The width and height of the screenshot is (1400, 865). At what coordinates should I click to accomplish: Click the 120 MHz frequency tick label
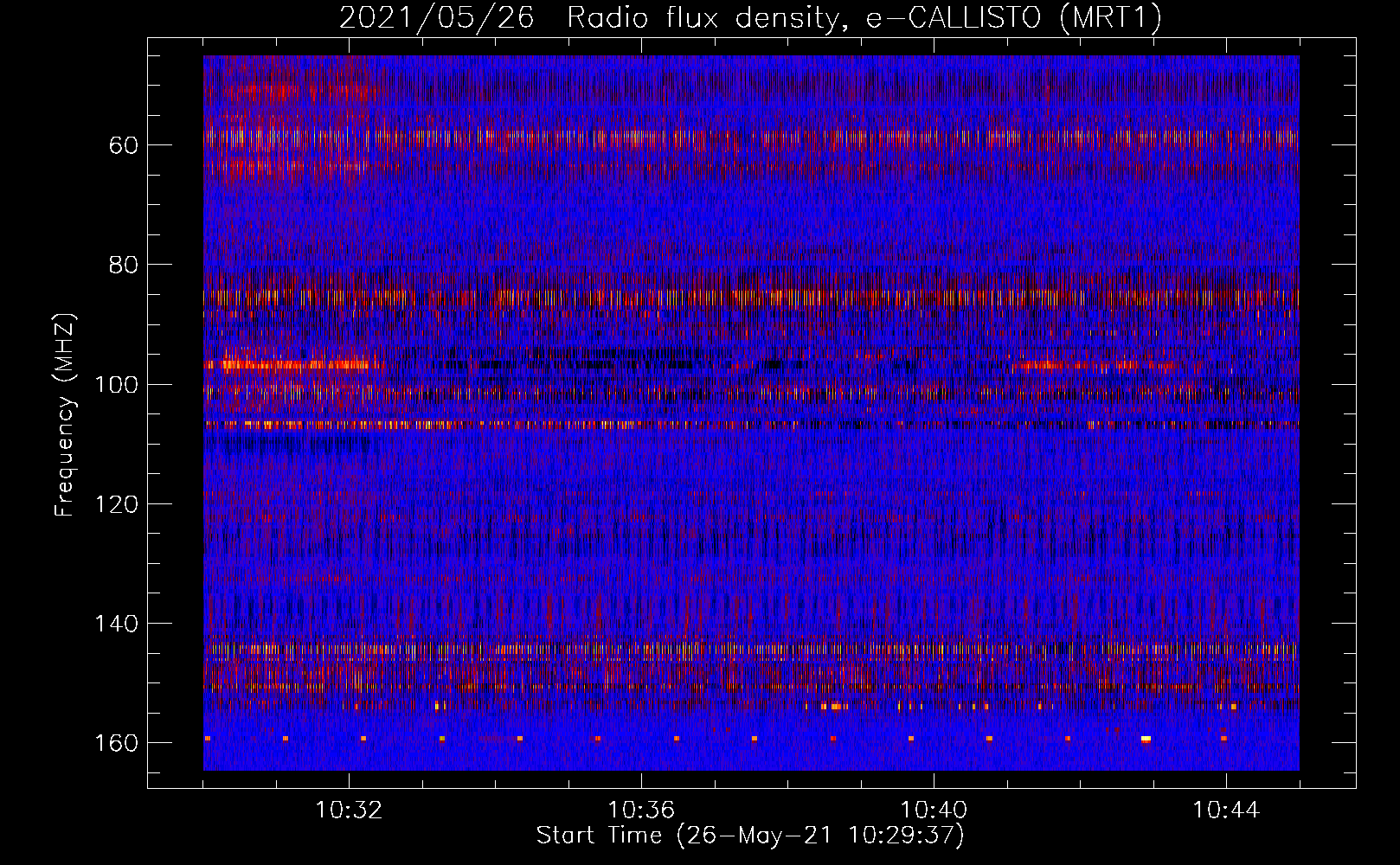117,504
